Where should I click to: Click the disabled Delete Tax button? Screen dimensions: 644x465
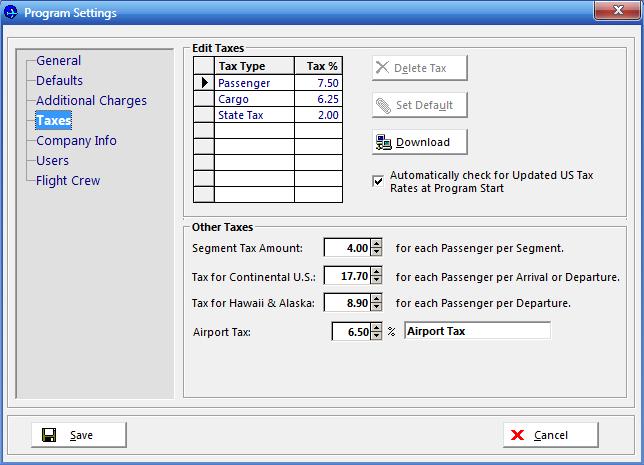coord(420,68)
